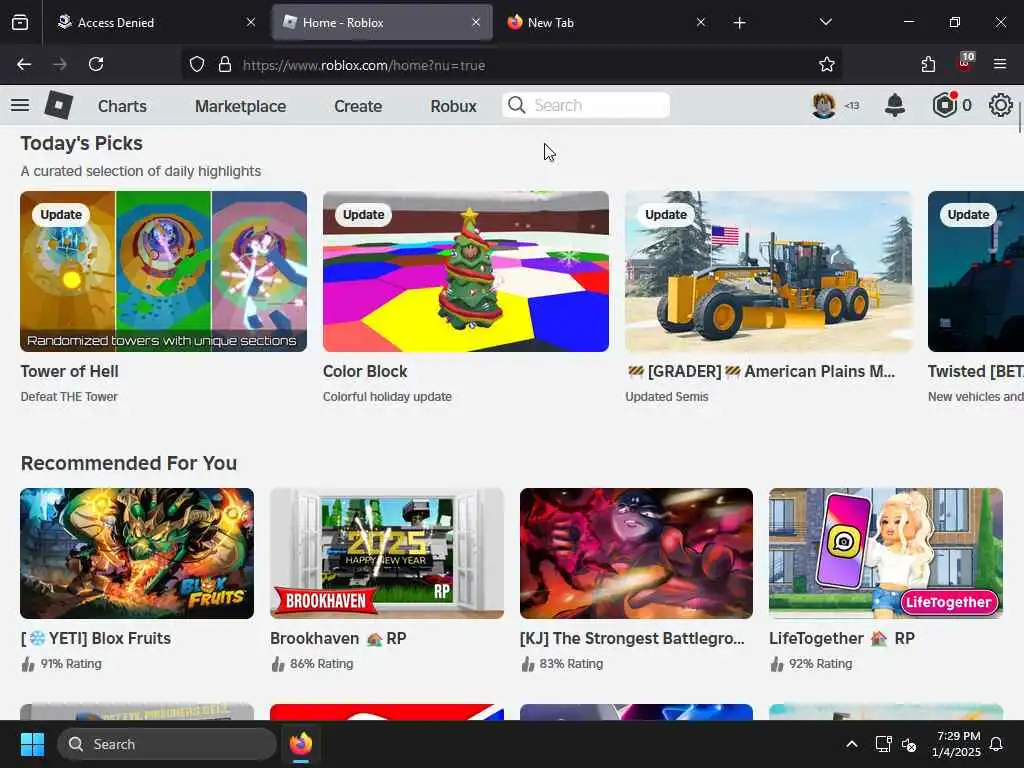Close the Home - Roblox tab

[x=476, y=22]
